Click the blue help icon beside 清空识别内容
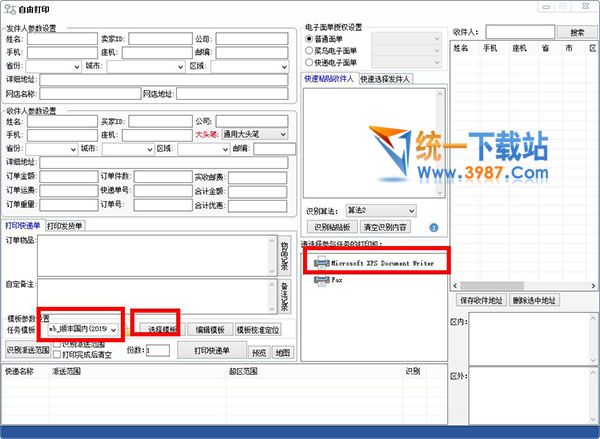The image size is (600, 439). [x=433, y=228]
